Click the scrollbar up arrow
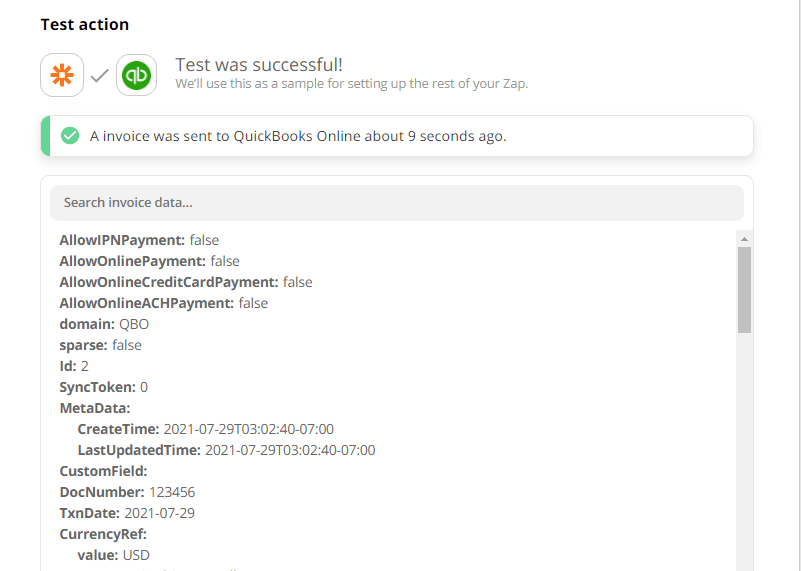The height and width of the screenshot is (571, 801). pos(744,240)
